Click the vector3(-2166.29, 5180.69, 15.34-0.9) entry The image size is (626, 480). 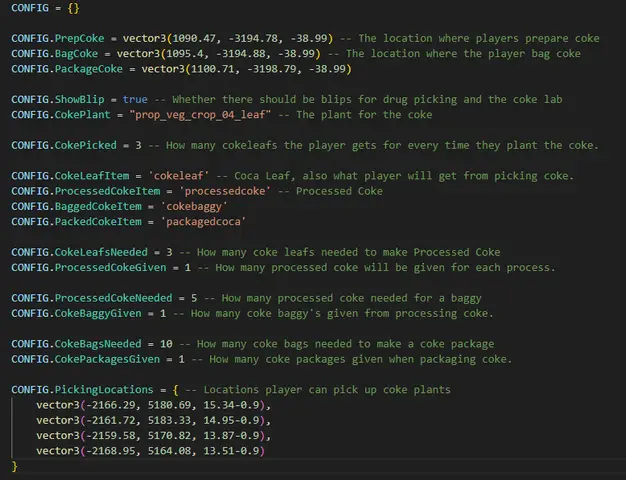[x=154, y=405]
